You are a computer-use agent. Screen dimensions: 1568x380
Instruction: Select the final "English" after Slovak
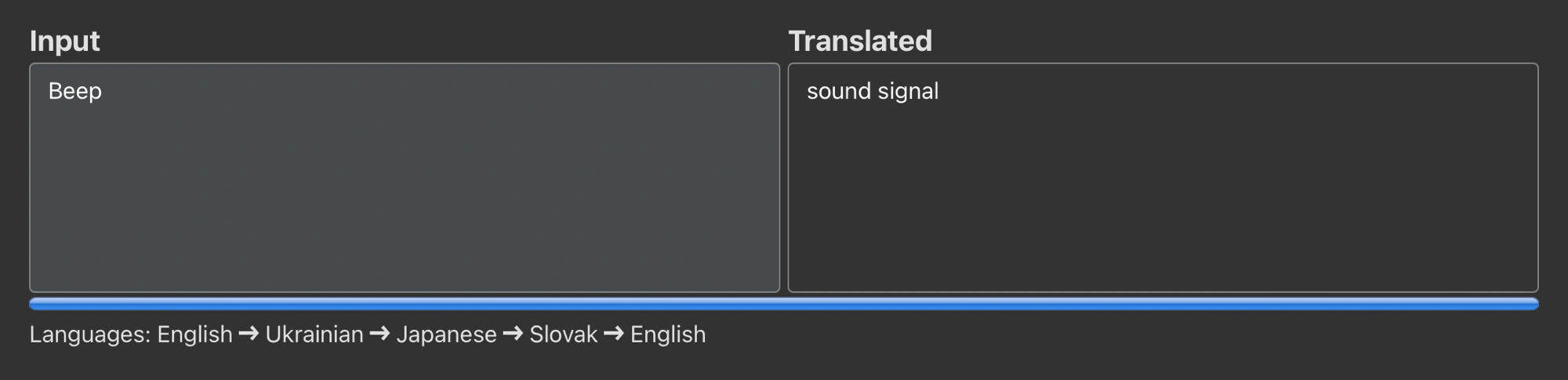point(668,335)
